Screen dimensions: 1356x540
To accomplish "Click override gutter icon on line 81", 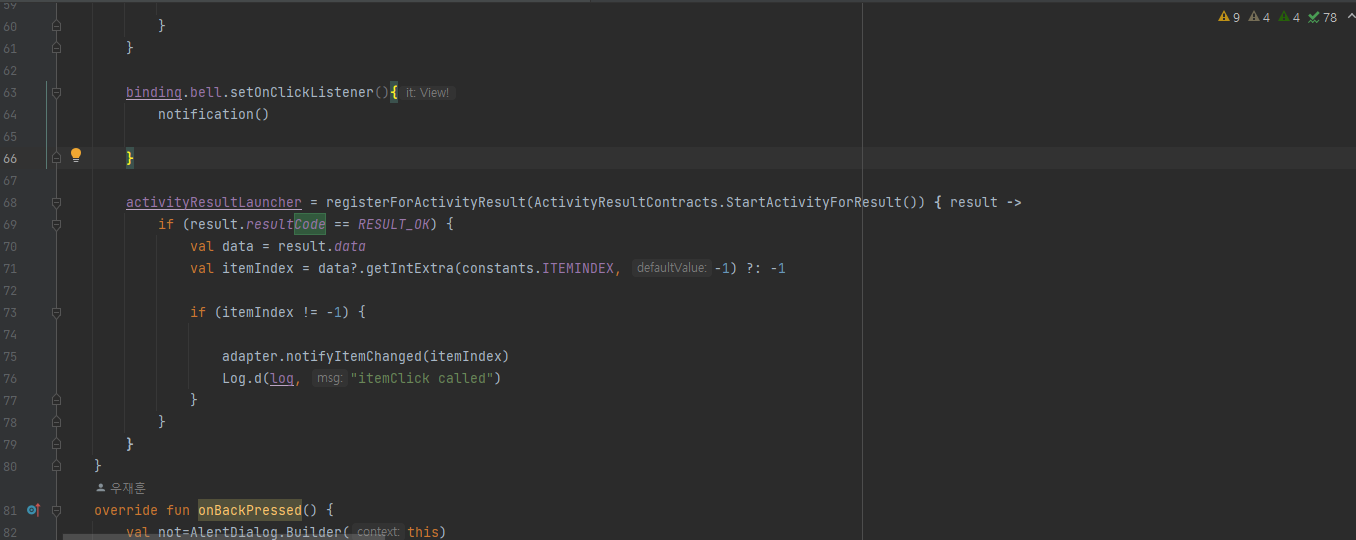I will (x=33, y=510).
